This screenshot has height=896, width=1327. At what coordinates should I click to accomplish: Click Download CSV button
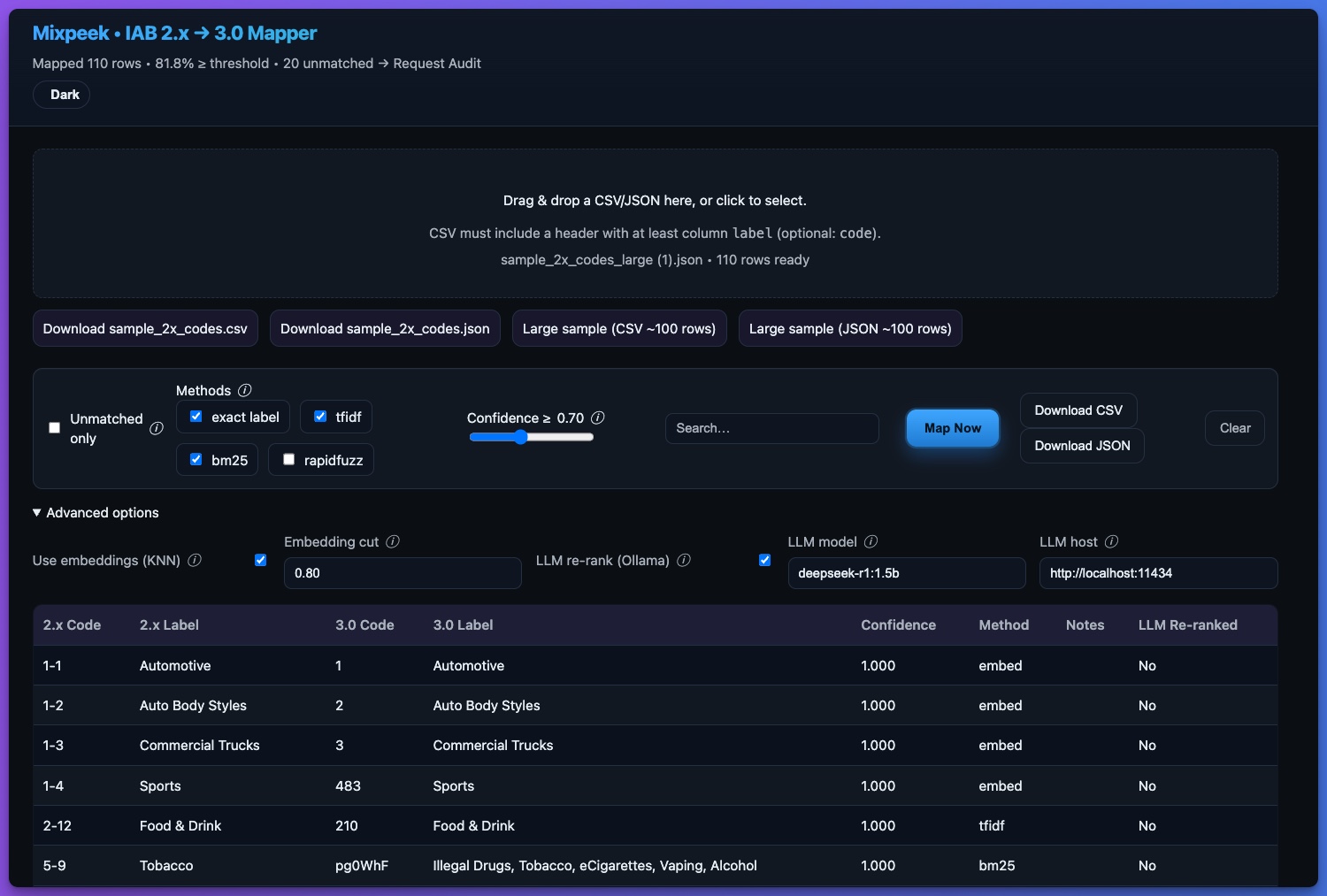[x=1078, y=410]
